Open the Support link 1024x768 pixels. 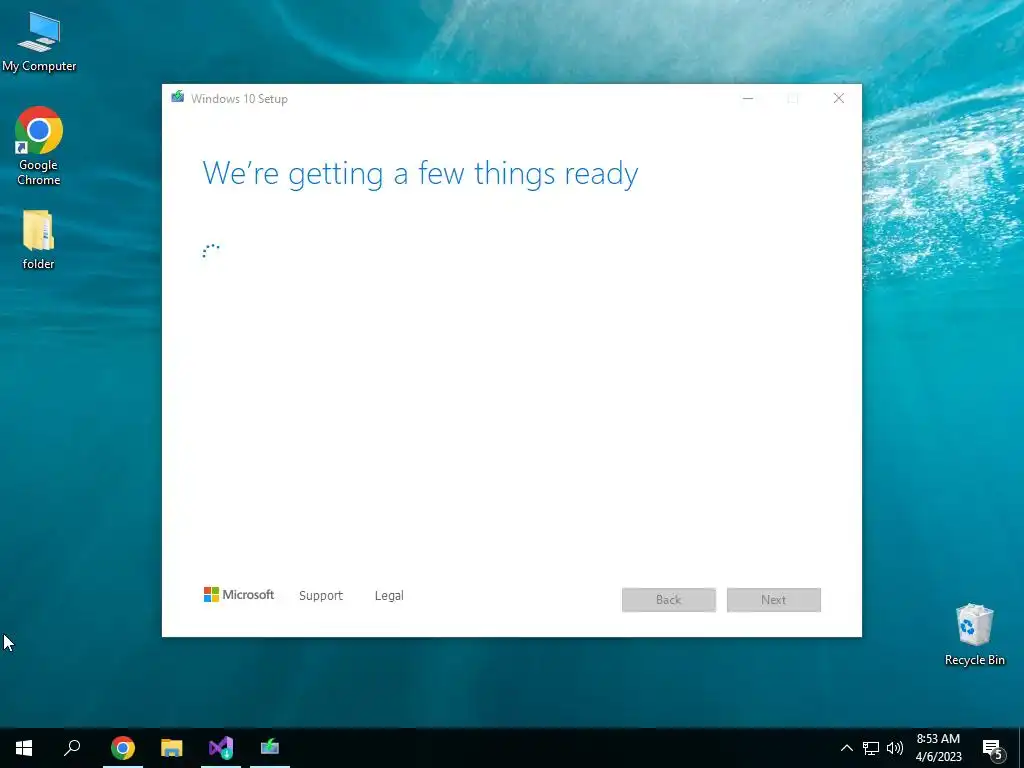pyautogui.click(x=321, y=596)
